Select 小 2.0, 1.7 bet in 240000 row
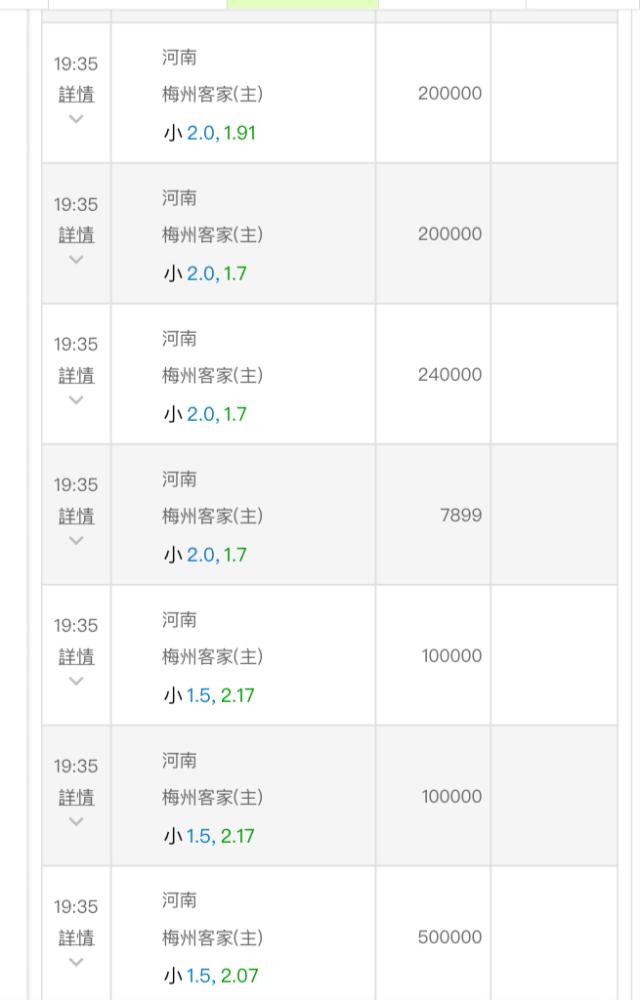640x1000 pixels. (x=205, y=414)
